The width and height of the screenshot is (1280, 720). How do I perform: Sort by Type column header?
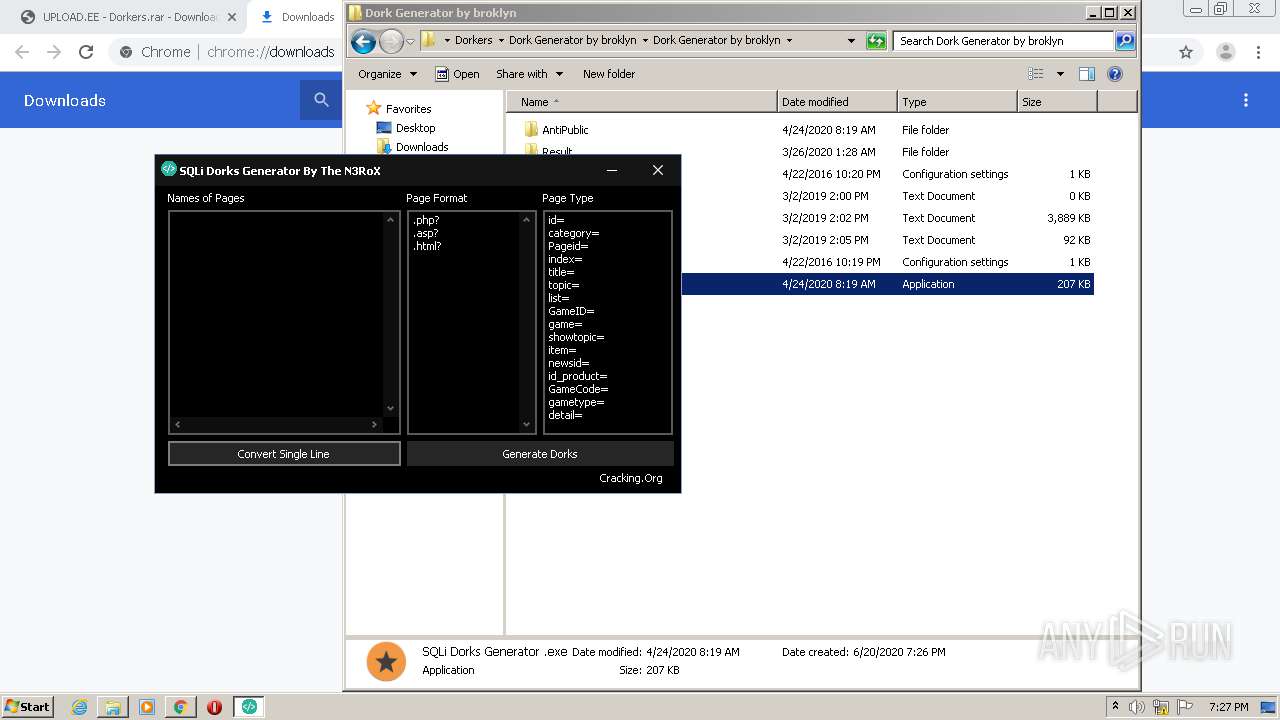click(x=957, y=102)
